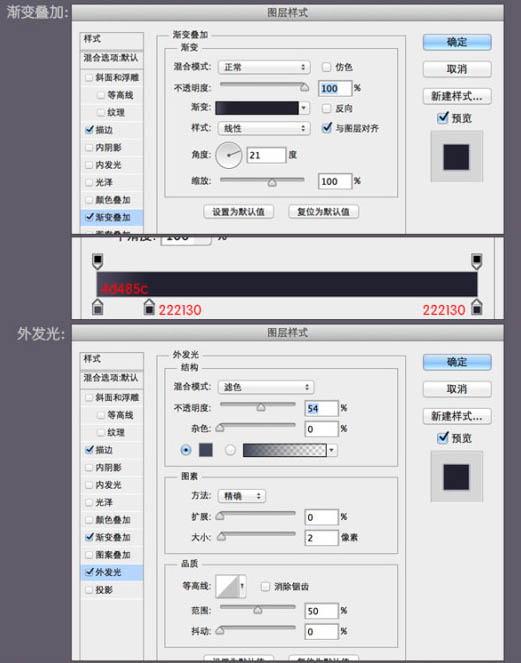521x663 pixels.
Task: Click 范围 field showing 50
Action: pos(321,611)
